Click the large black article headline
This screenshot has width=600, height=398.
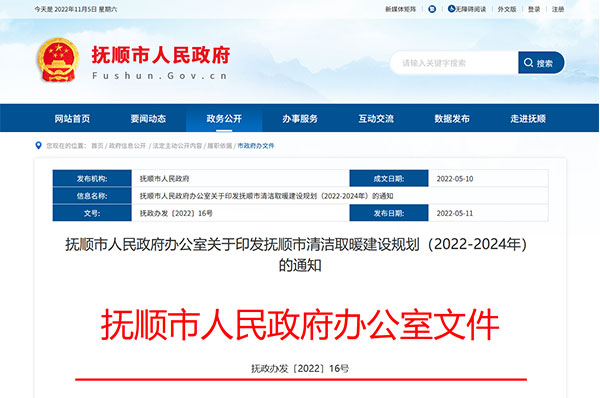click(x=296, y=254)
